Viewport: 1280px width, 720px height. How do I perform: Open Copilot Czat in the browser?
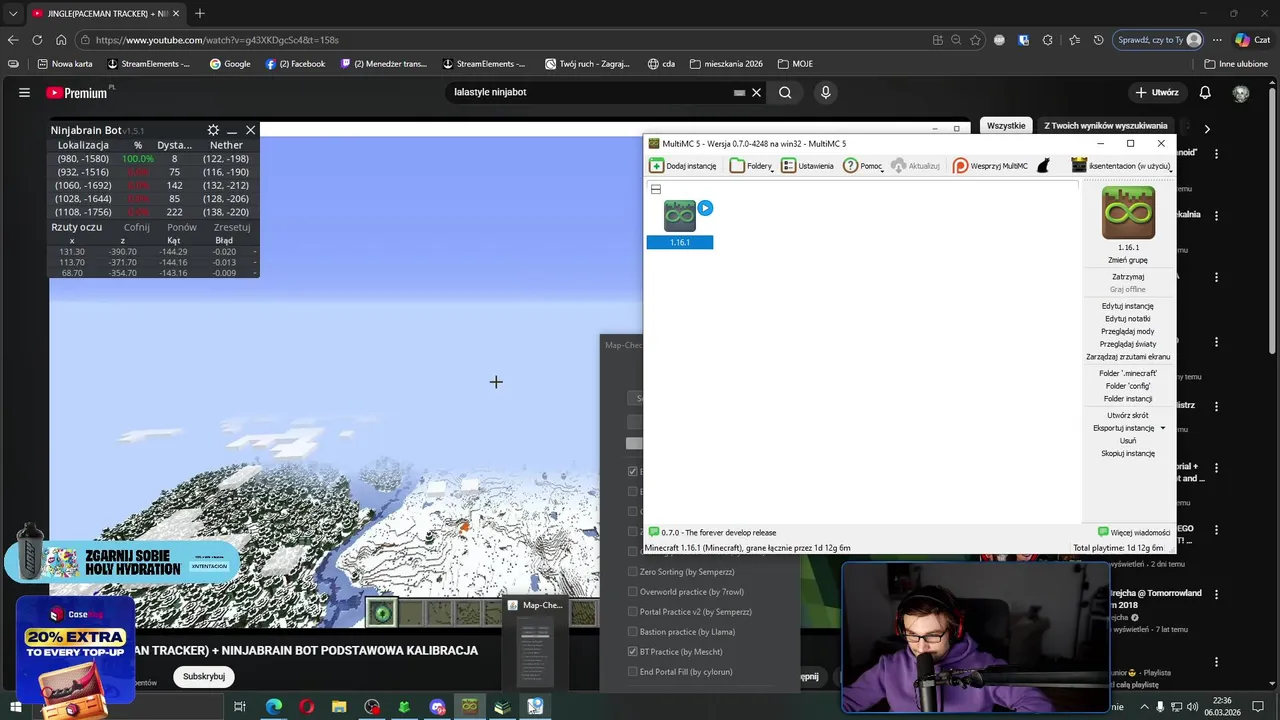[1251, 40]
